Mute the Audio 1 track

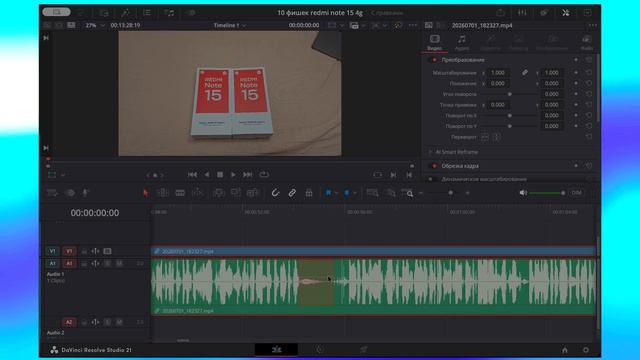[x=119, y=264]
